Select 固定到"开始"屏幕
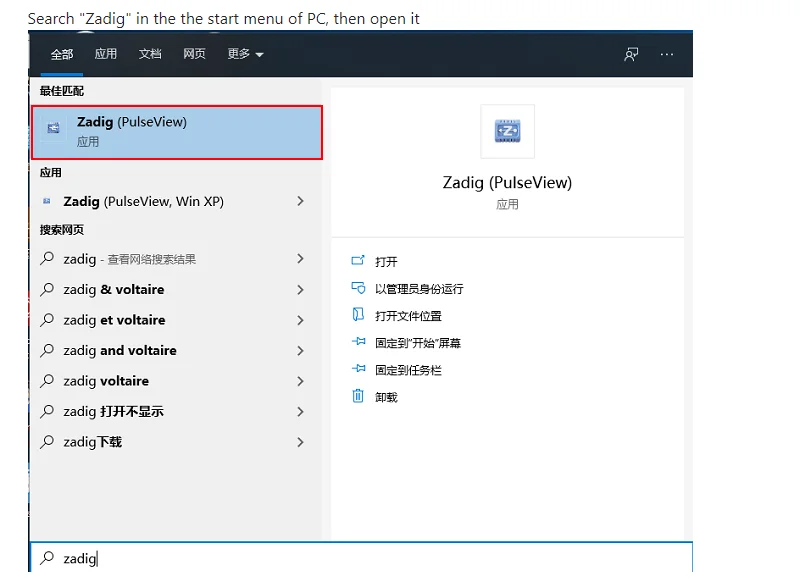The width and height of the screenshot is (800, 586). (x=418, y=343)
